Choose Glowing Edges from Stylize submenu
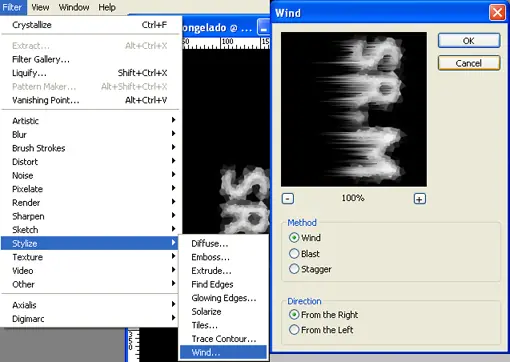 coord(223,298)
